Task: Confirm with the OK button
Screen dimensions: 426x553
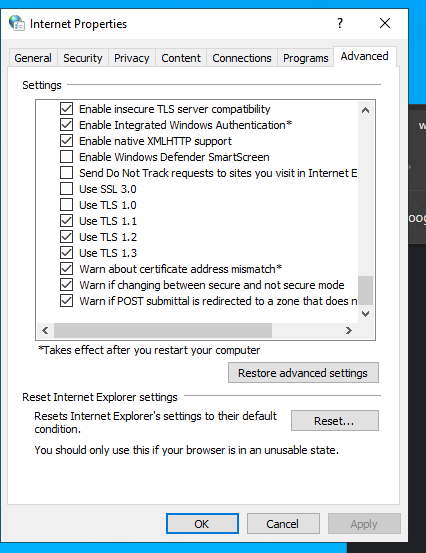Action: point(202,524)
